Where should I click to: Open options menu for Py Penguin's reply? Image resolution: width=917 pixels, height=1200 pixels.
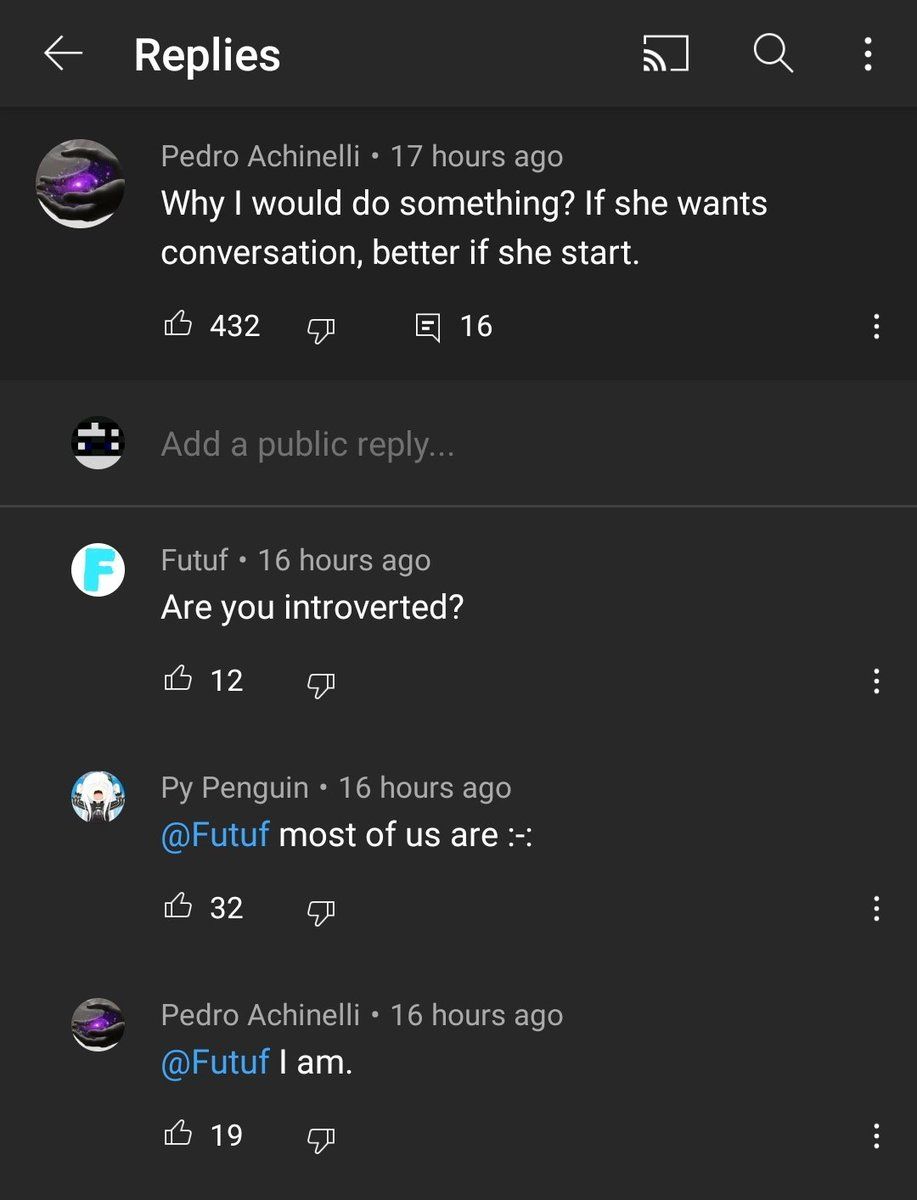(x=876, y=909)
